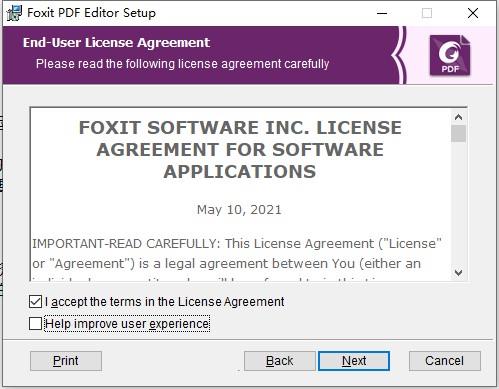Minimize the setup window
499x389 pixels.
click(382, 13)
